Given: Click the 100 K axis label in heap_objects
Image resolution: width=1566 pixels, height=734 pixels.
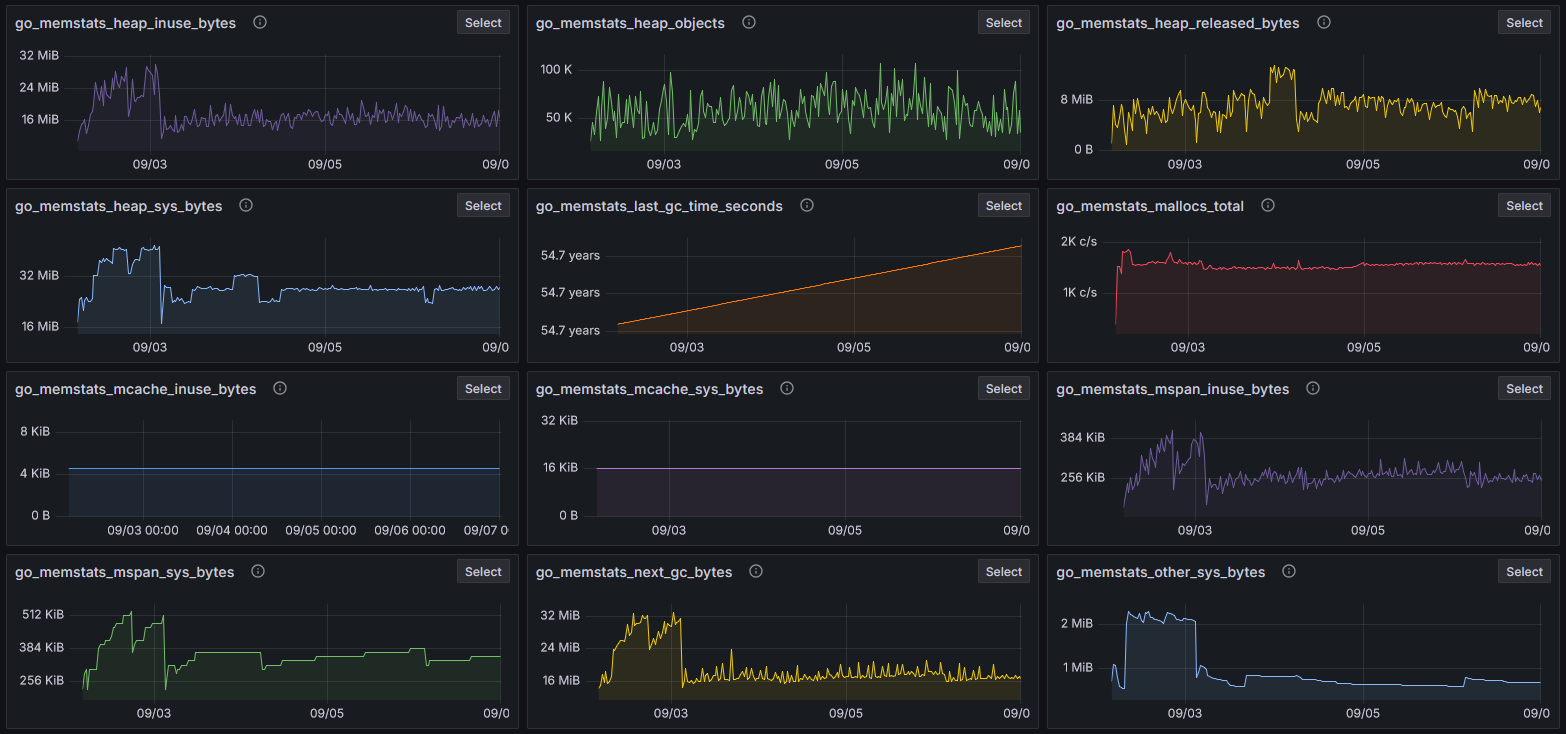Looking at the screenshot, I should pos(556,69).
